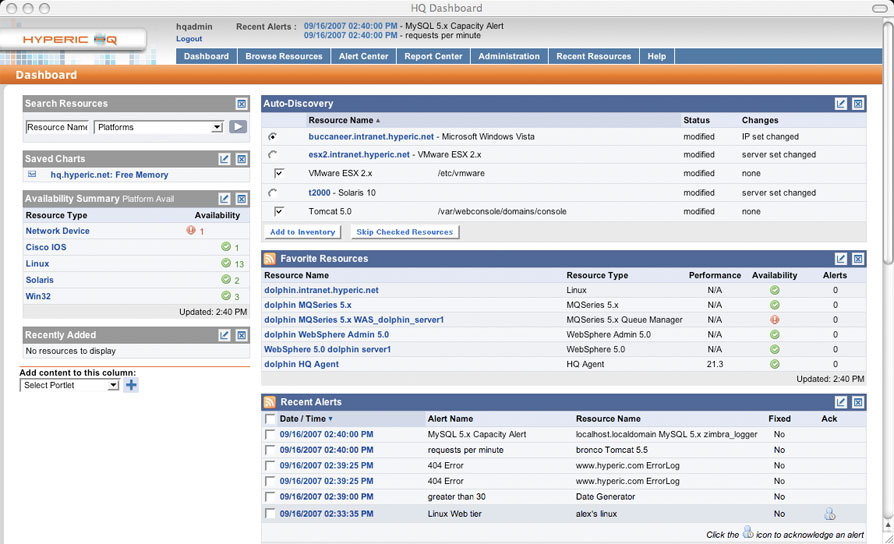Check the select-all alerts header checkbox
Viewport: 894px width, 544px height.
(270, 419)
